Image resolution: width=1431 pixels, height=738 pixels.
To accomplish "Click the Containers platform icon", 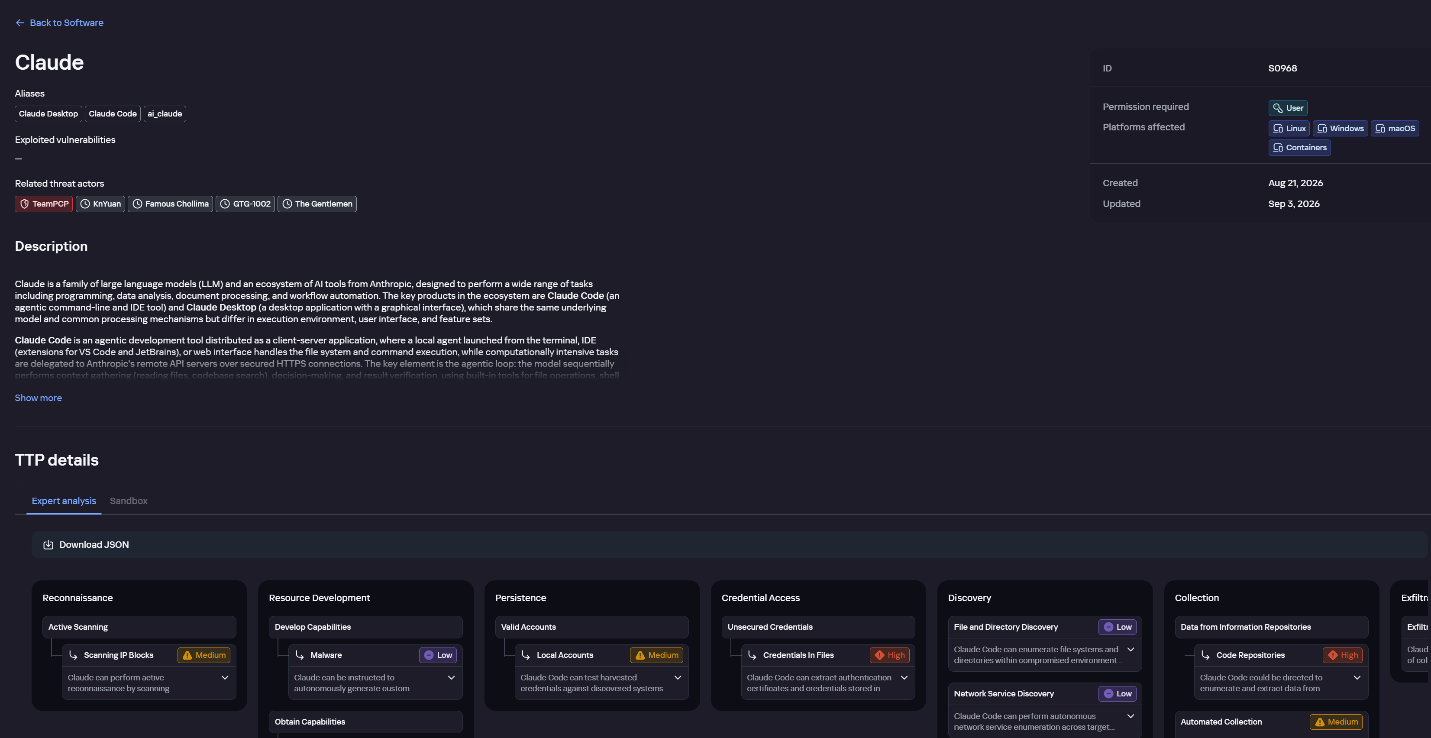I will point(1278,148).
